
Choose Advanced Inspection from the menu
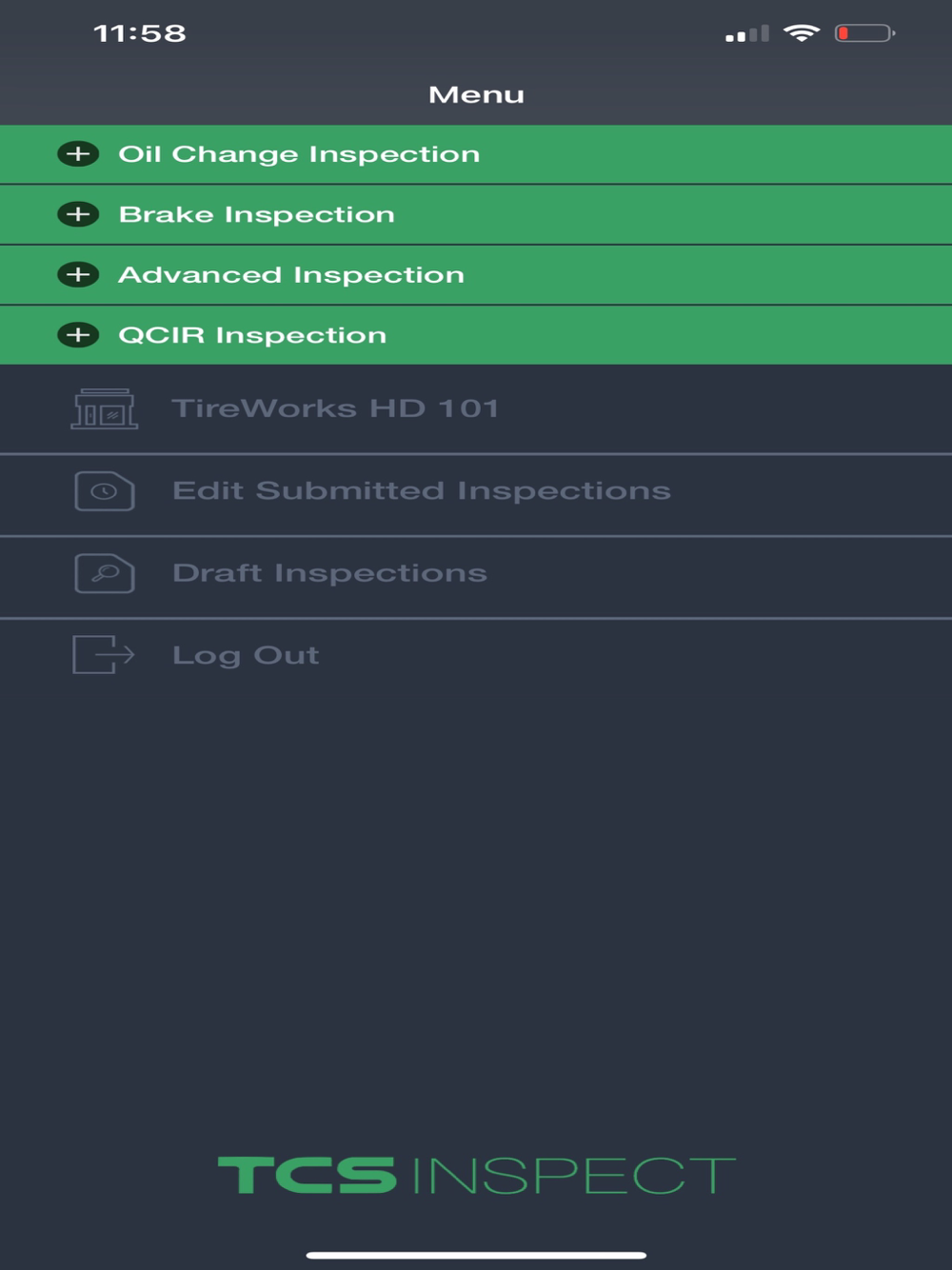coord(291,275)
